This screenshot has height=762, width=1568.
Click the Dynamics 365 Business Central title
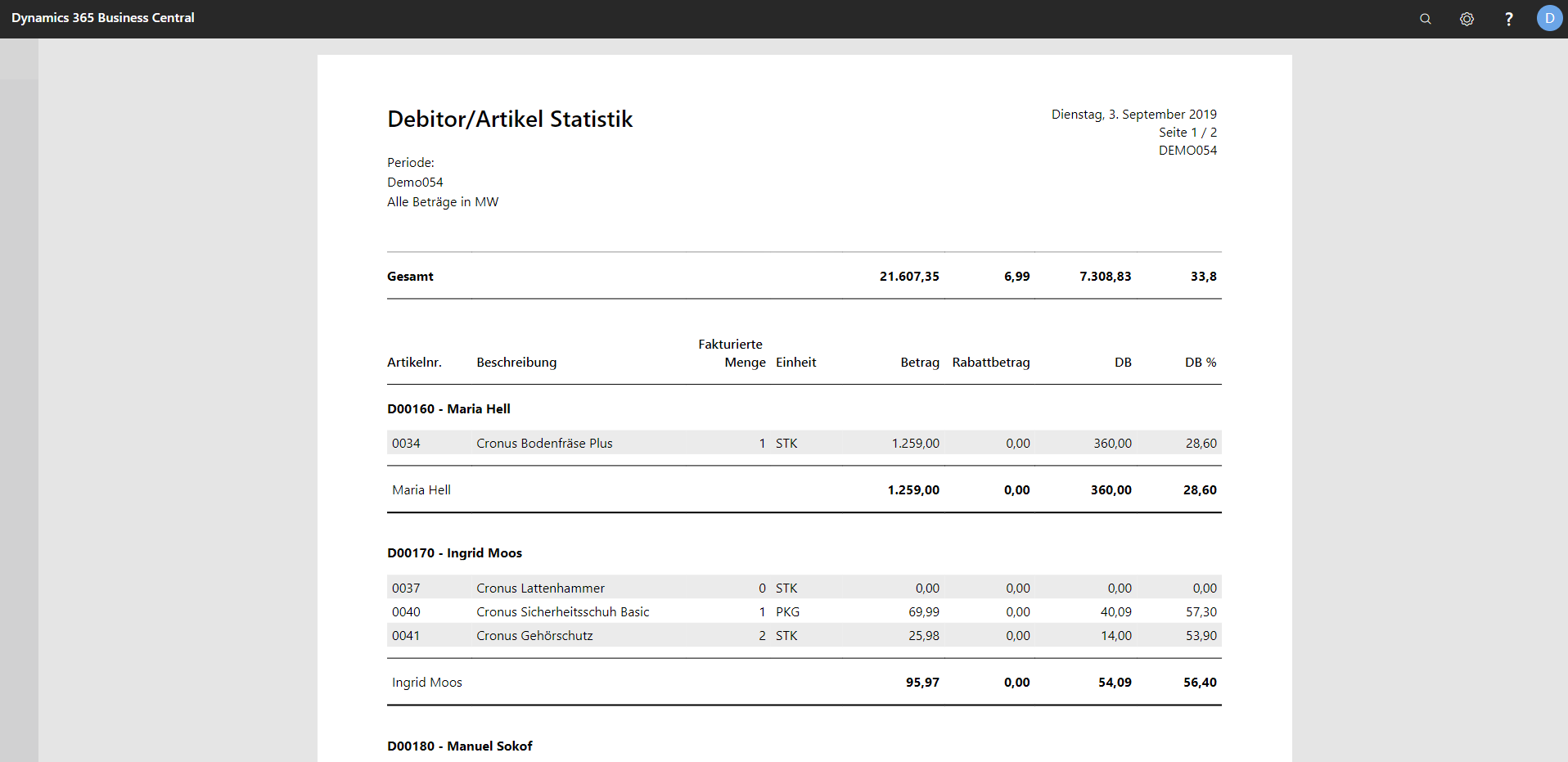click(103, 18)
